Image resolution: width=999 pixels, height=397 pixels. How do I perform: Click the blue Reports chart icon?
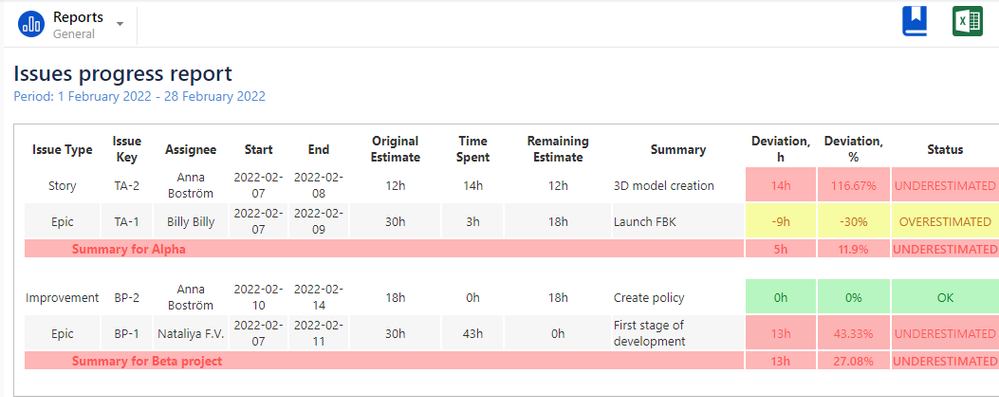tap(31, 24)
